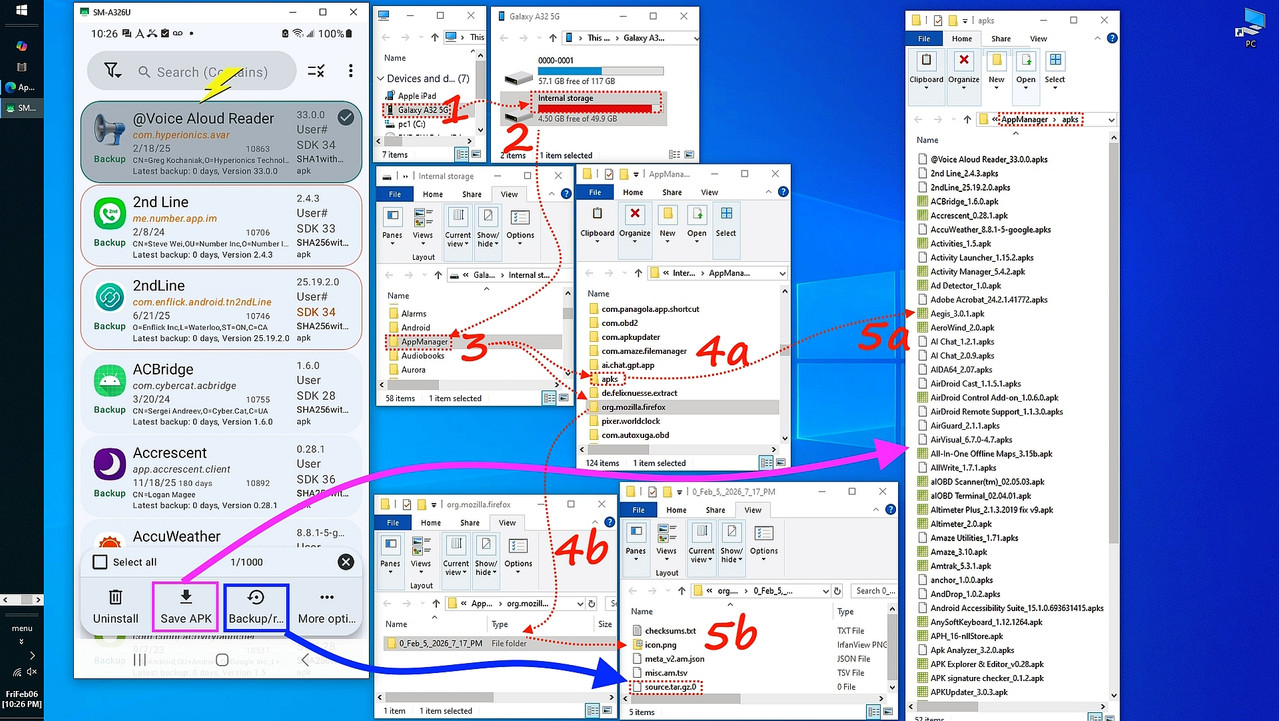Select Apple iPad in This PC window
The width and height of the screenshot is (1279, 721).
click(411, 96)
